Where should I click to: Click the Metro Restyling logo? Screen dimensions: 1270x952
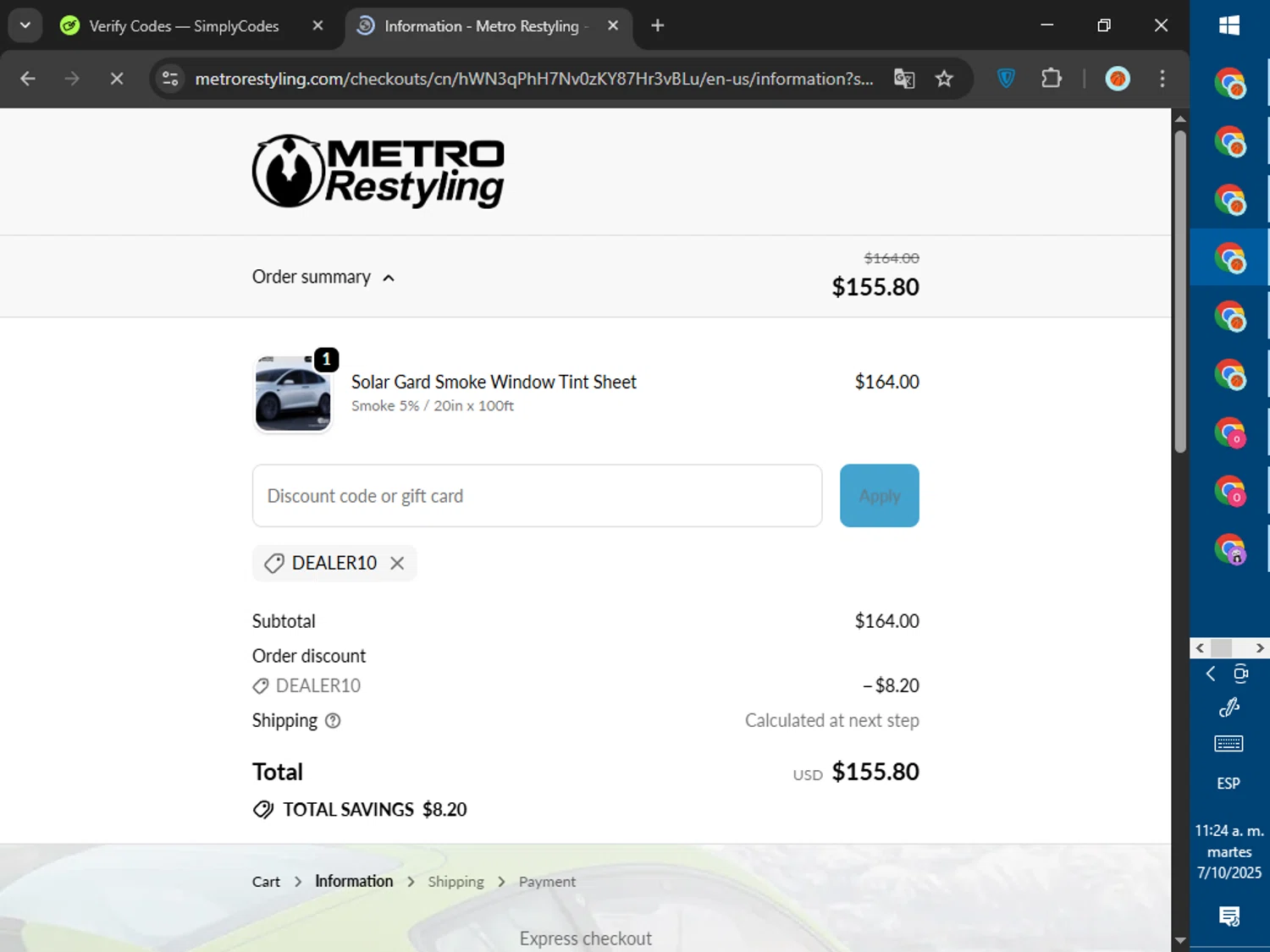coord(378,172)
